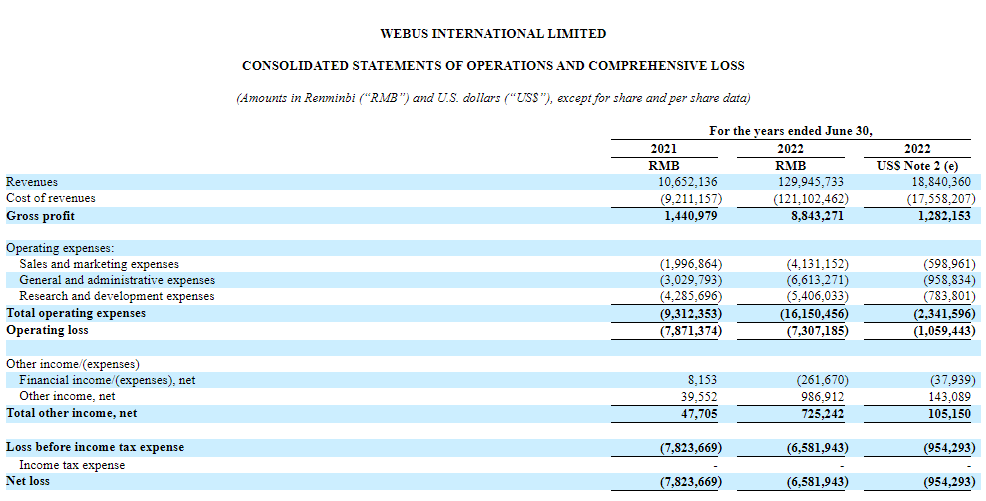The height and width of the screenshot is (501, 986).
Task: Click the Financial income/(expenses), net label
Action: pyautogui.click(x=107, y=381)
